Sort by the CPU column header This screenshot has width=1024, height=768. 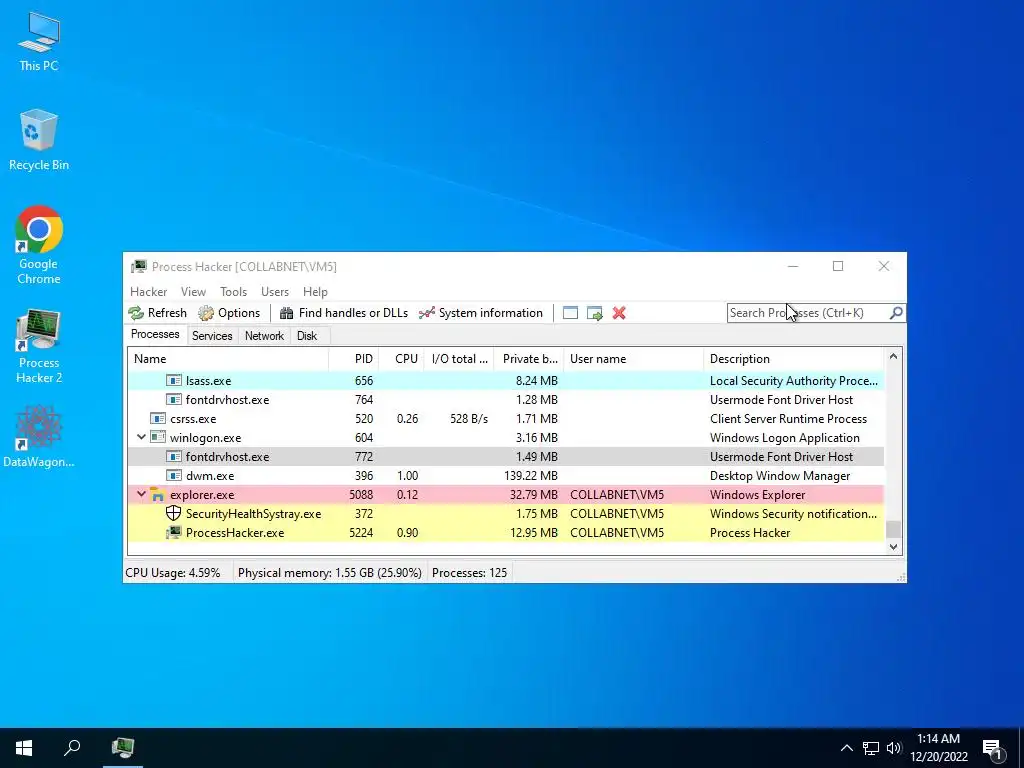click(x=401, y=359)
